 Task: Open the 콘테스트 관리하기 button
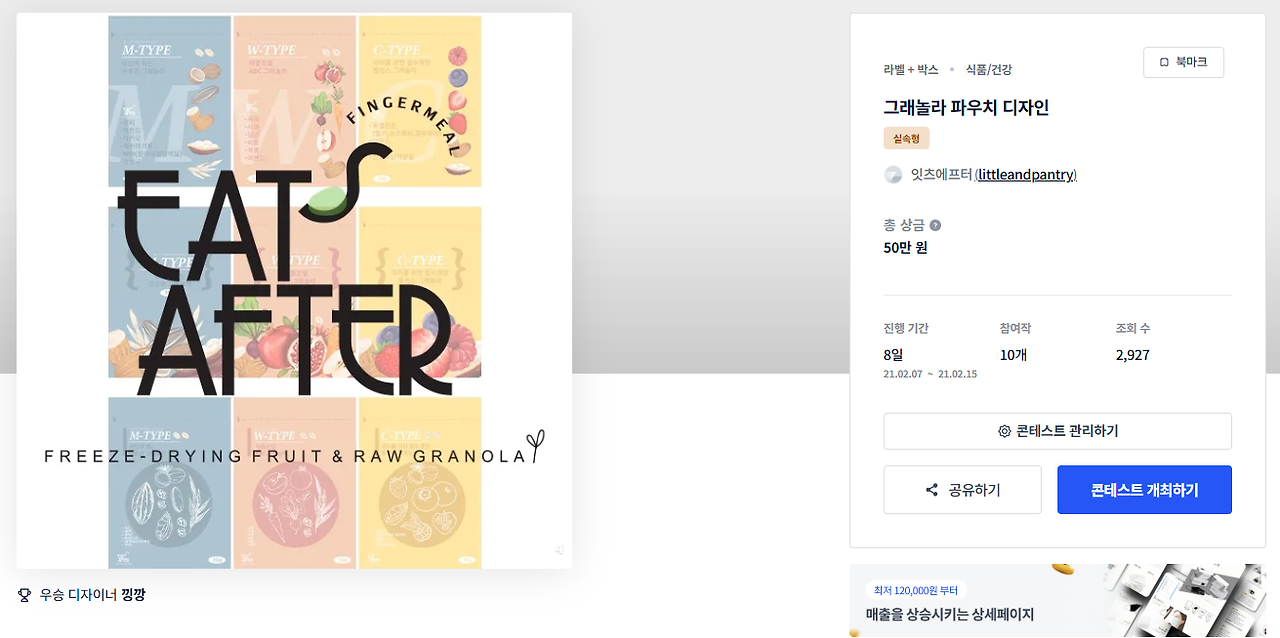tap(1057, 431)
